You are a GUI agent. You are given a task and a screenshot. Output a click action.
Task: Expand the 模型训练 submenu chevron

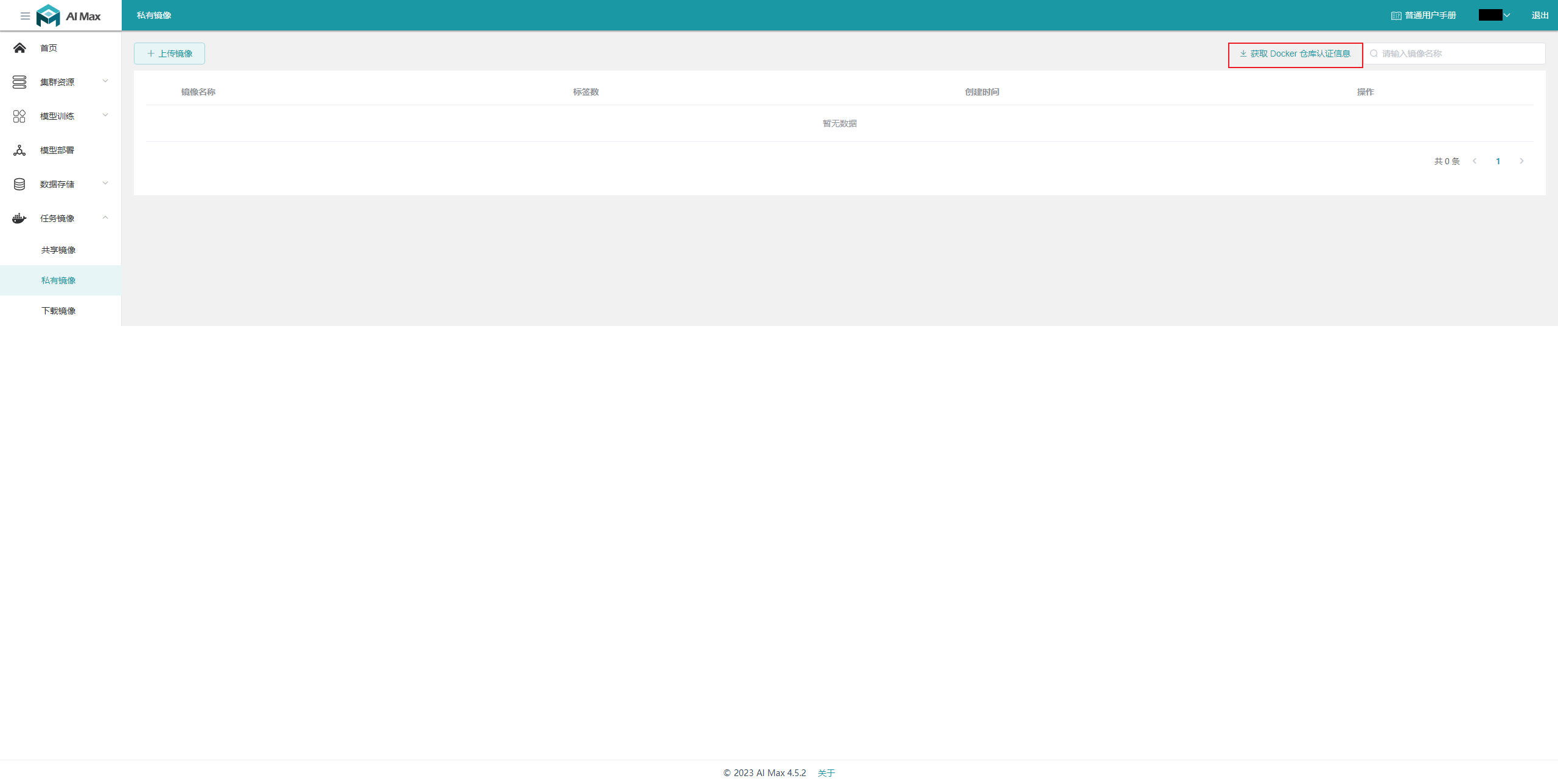[105, 115]
